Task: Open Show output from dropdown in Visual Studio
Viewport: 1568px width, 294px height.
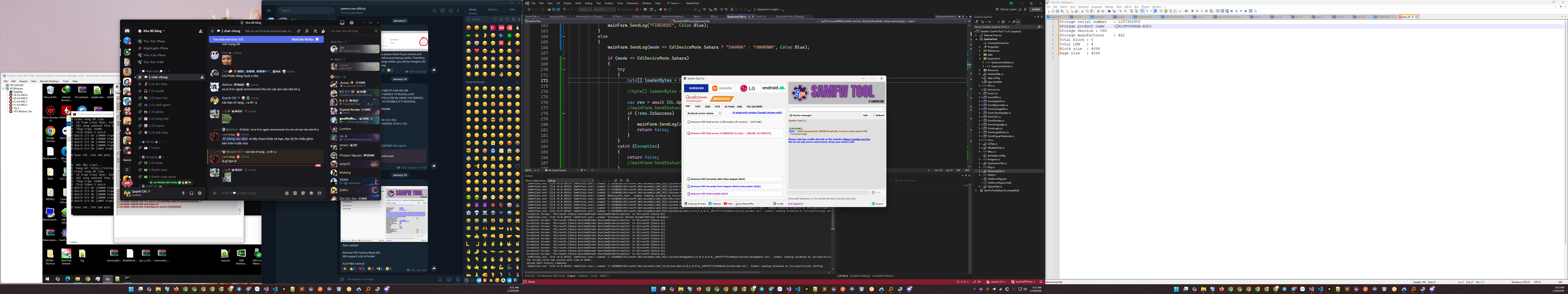Action: (x=571, y=181)
